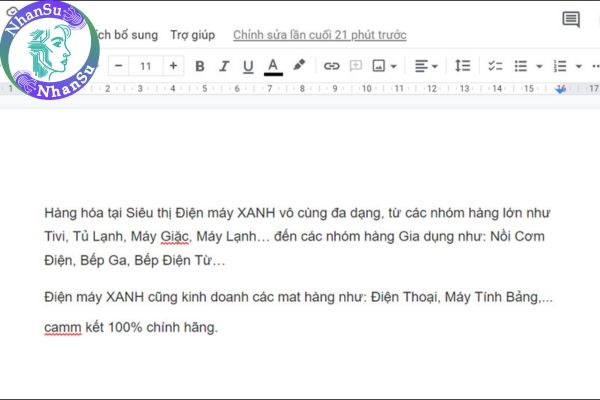Image resolution: width=600 pixels, height=400 pixels.
Task: Click the misspelled word 'camm'
Action: click(x=63, y=327)
